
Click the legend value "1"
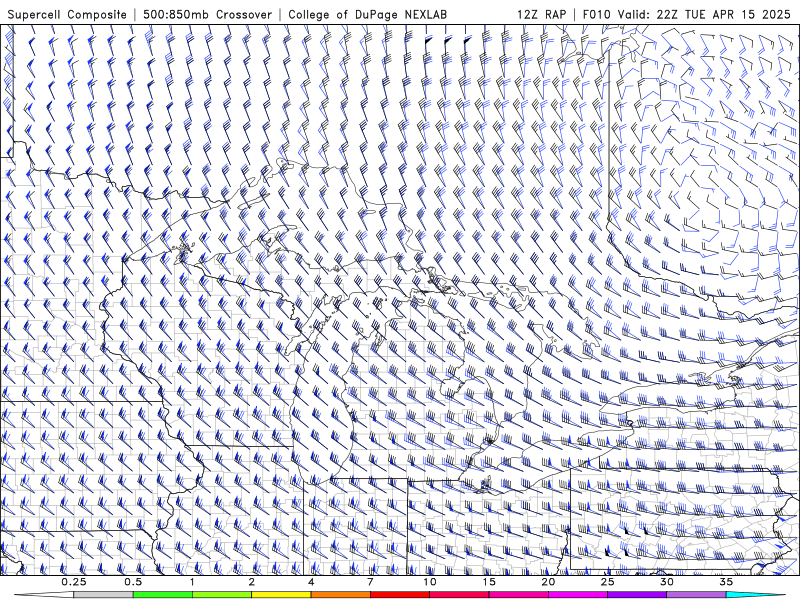pos(192,582)
